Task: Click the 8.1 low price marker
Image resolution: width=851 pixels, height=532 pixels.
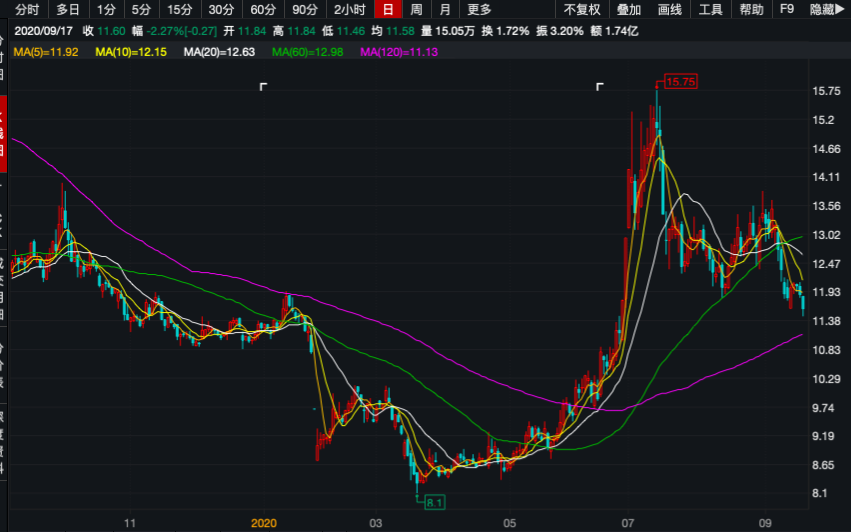Action: [x=433, y=502]
